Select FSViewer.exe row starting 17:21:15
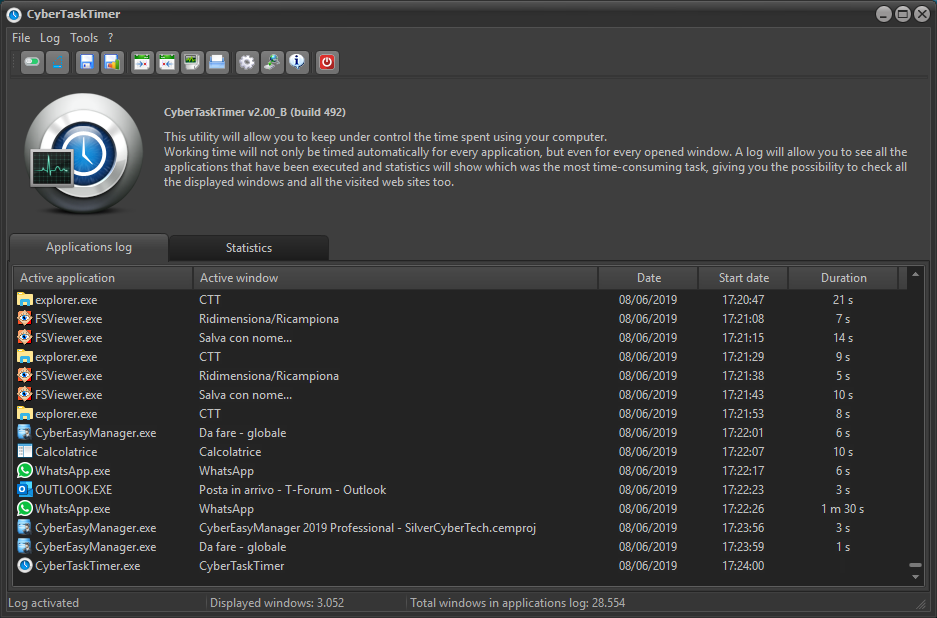The width and height of the screenshot is (937, 618). pos(460,338)
